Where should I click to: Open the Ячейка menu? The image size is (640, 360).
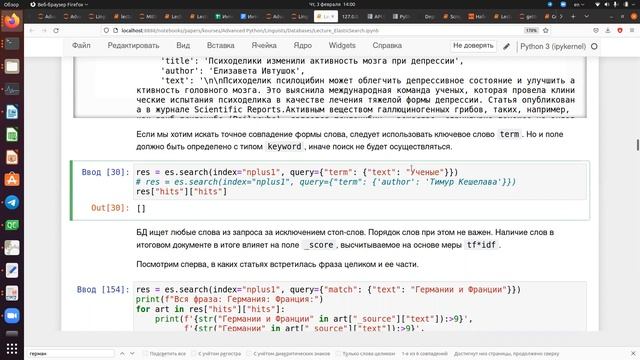[264, 46]
